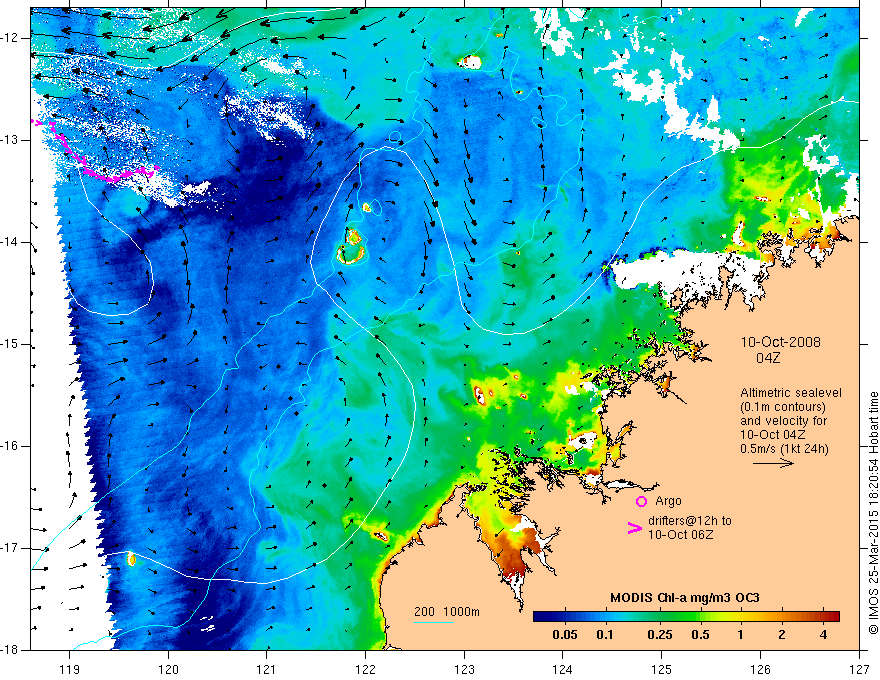The height and width of the screenshot is (680, 880).
Task: Click the 122 longitude axis label
Action: pyautogui.click(x=365, y=669)
